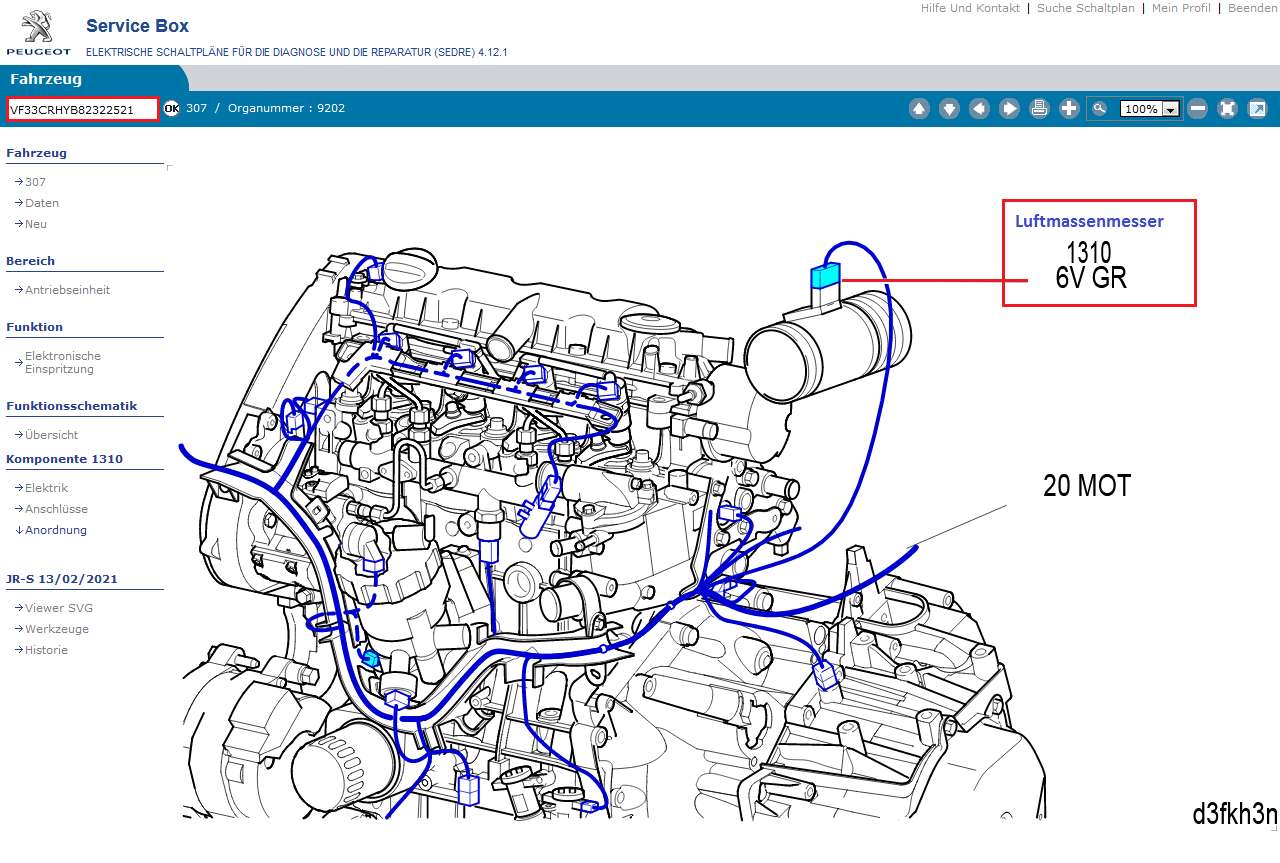Open the 100% zoom level dropdown
Image resolution: width=1280 pixels, height=863 pixels.
click(1169, 109)
